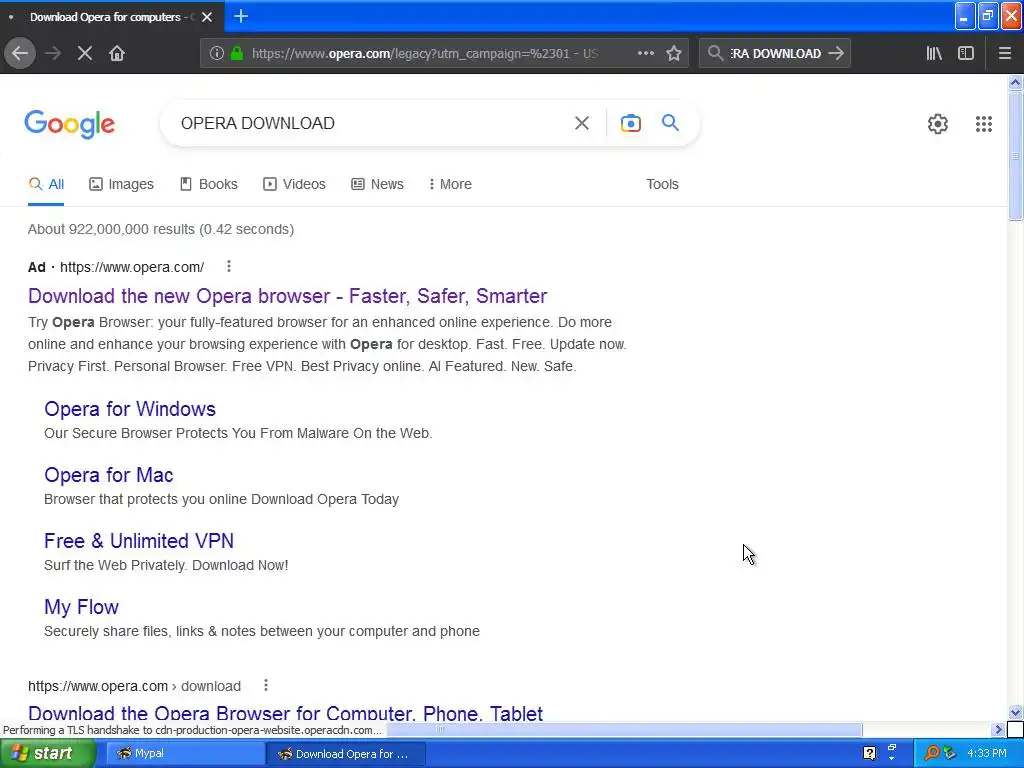The image size is (1024, 768).
Task: Click the system tray clock
Action: [987, 754]
